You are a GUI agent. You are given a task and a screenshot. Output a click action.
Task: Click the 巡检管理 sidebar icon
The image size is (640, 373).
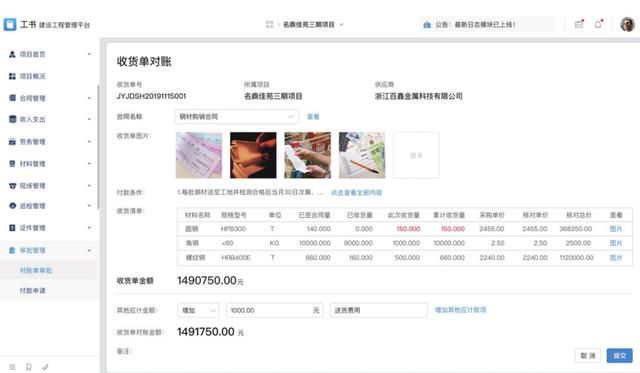pos(12,206)
